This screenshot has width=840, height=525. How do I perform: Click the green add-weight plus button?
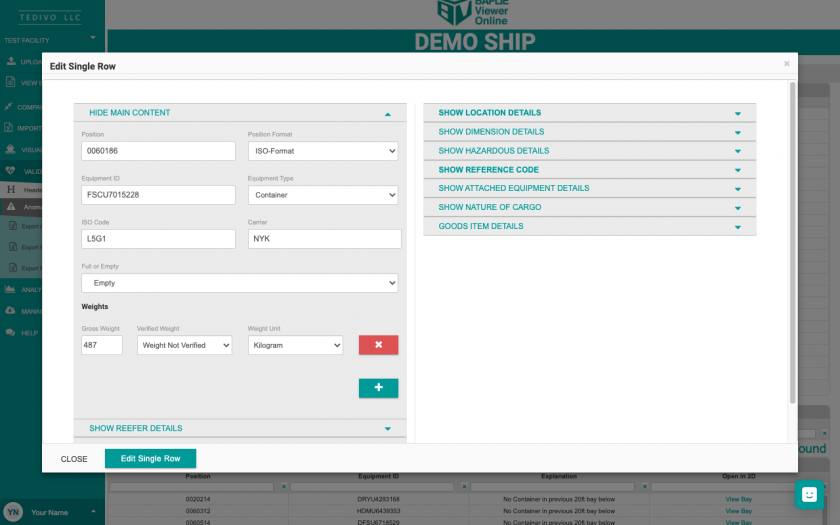point(378,388)
